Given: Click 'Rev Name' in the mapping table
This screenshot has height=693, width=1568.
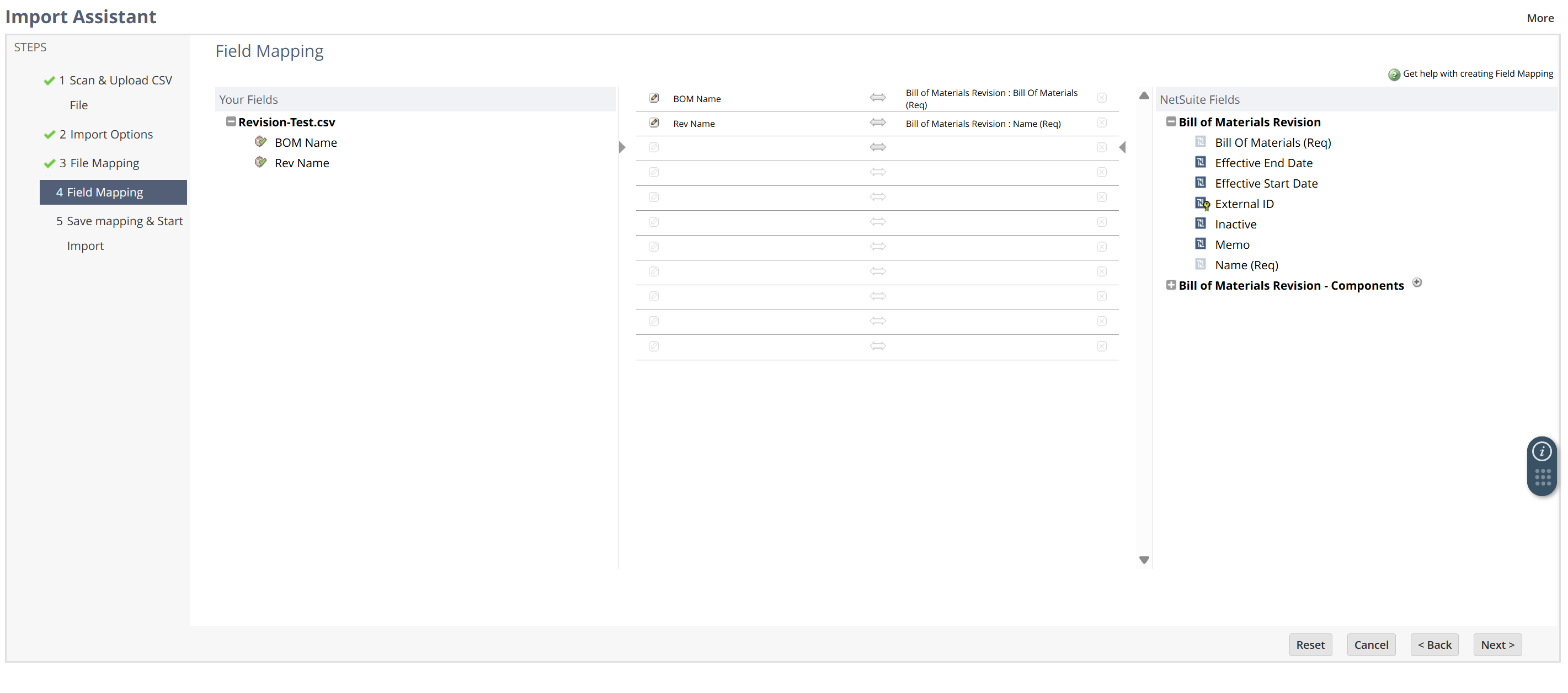Looking at the screenshot, I should pos(694,124).
